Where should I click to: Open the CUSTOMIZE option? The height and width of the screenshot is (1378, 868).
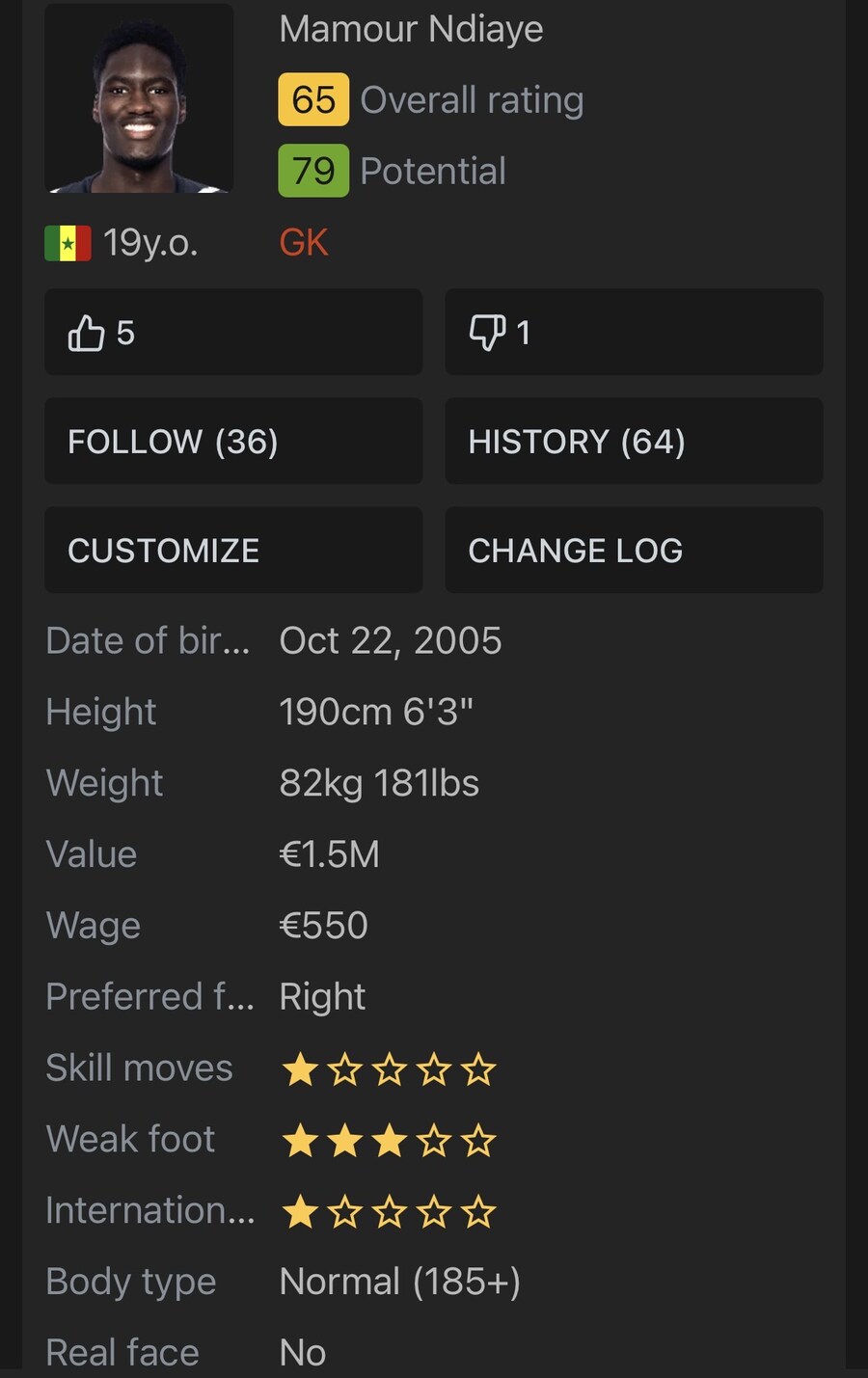point(233,550)
